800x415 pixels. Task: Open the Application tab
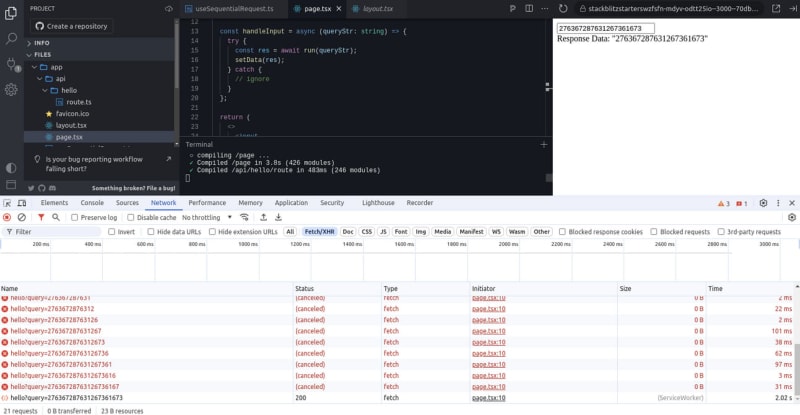pyautogui.click(x=291, y=203)
